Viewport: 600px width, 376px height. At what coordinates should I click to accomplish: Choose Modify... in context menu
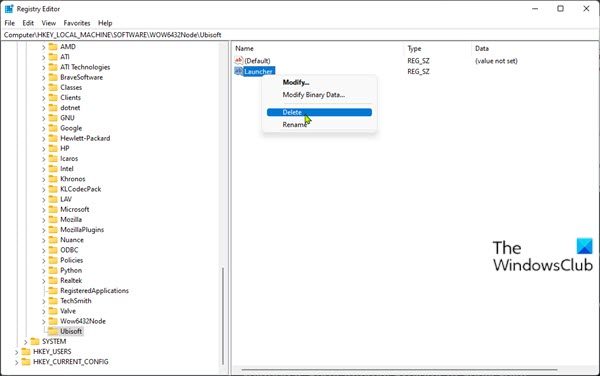pos(296,82)
